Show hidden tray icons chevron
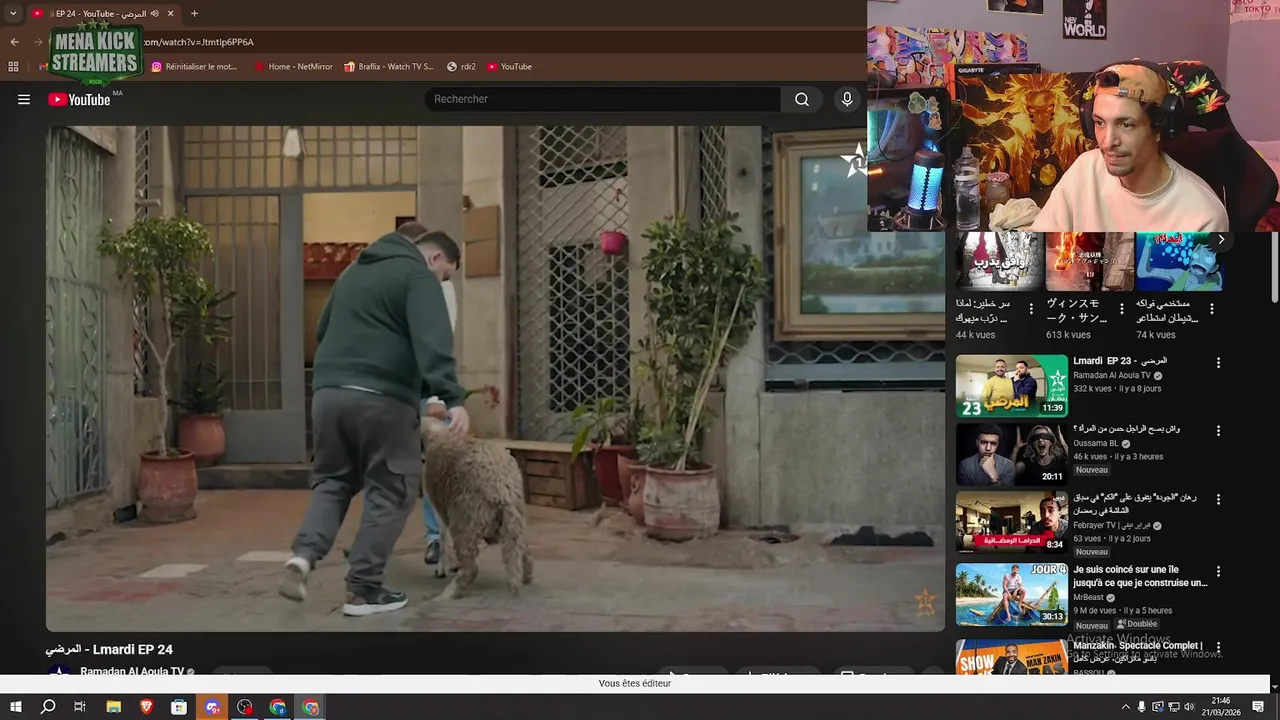1280x720 pixels. pos(1125,707)
